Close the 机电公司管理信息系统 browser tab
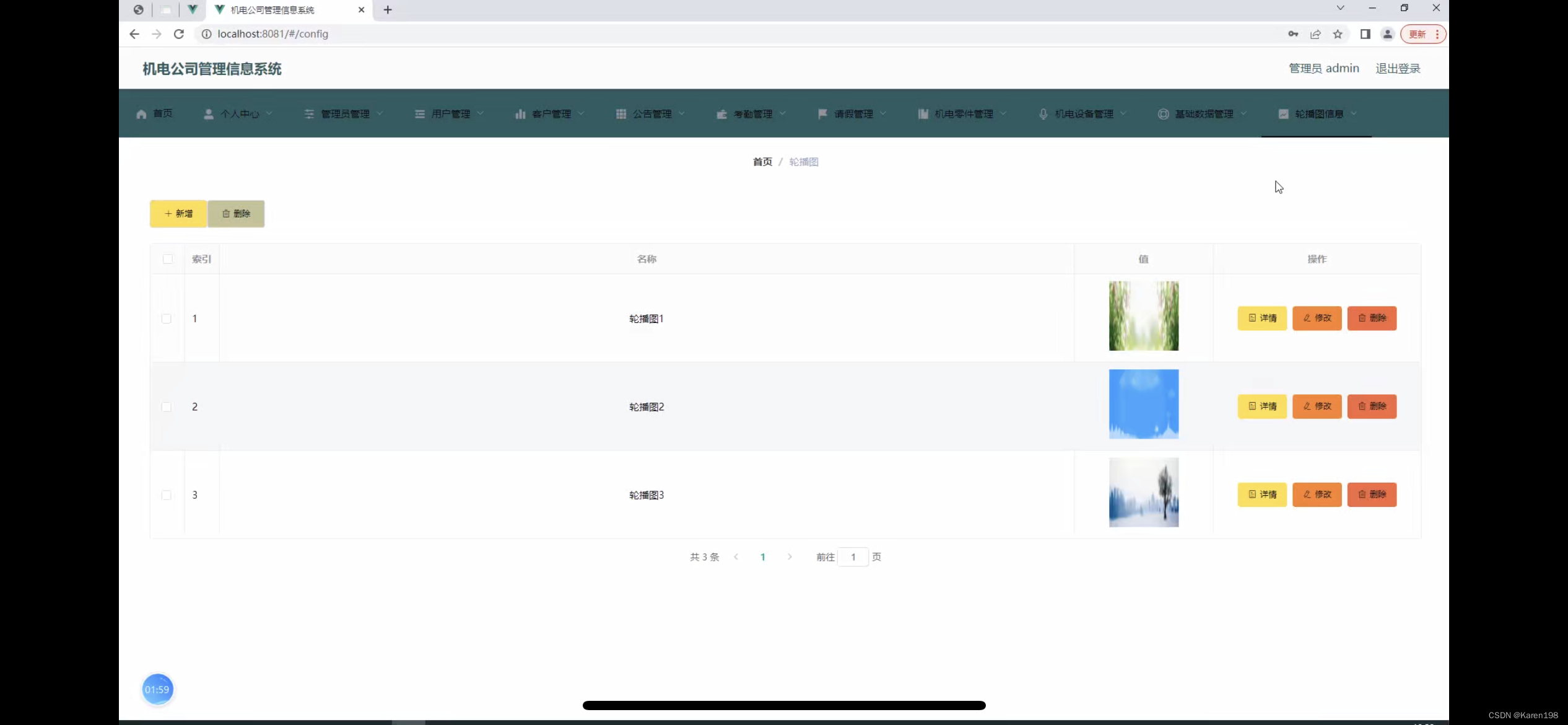Image resolution: width=1568 pixels, height=725 pixels. [x=361, y=10]
